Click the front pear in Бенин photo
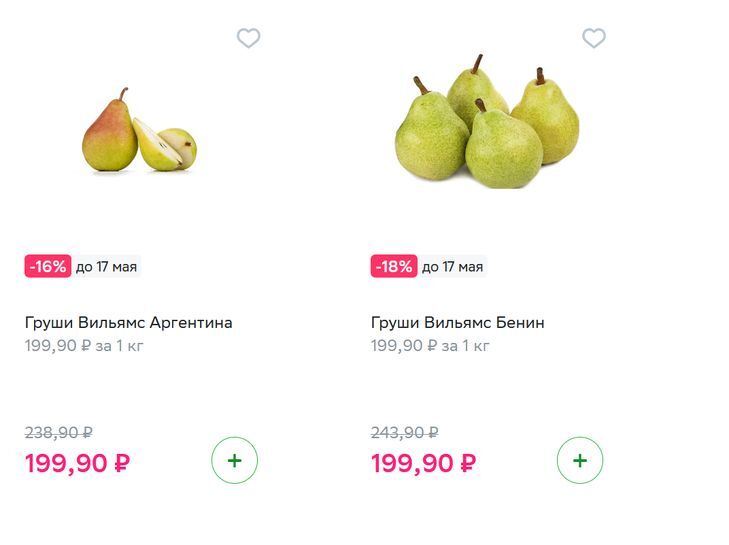Viewport: 729px width, 545px height. (502, 148)
